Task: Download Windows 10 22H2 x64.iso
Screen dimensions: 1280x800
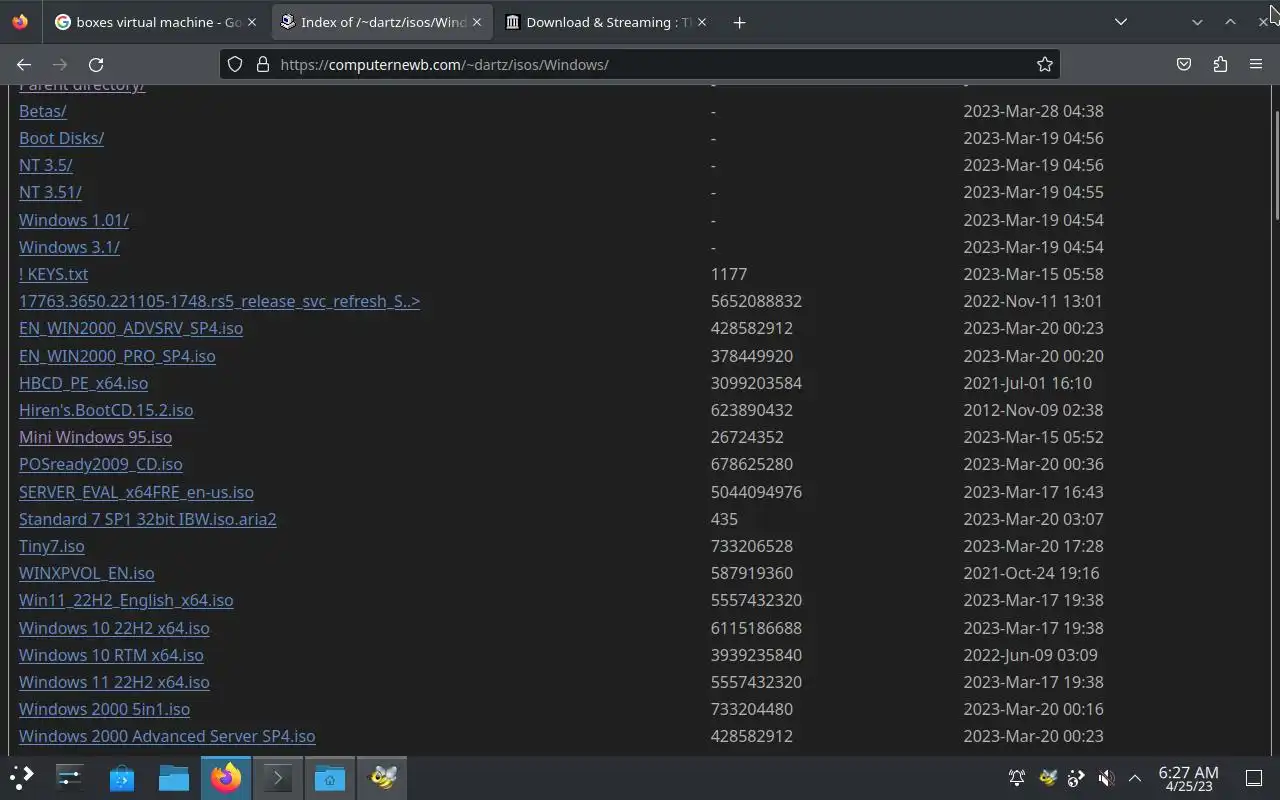Action: (114, 628)
